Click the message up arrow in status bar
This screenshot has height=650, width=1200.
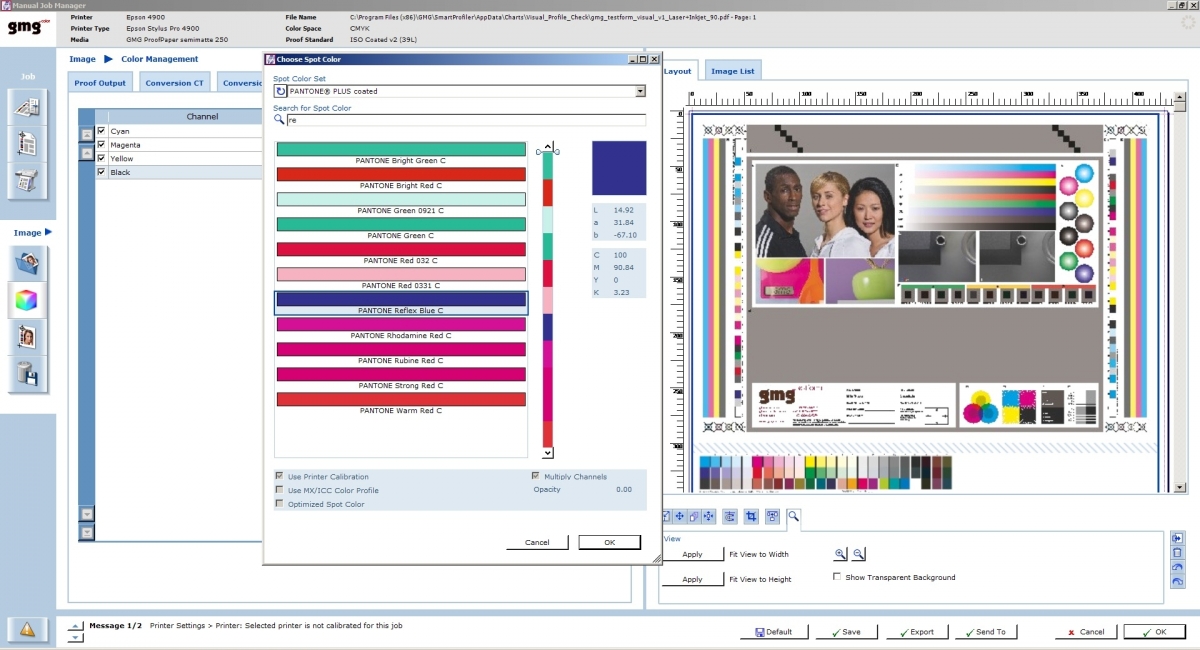(76, 626)
